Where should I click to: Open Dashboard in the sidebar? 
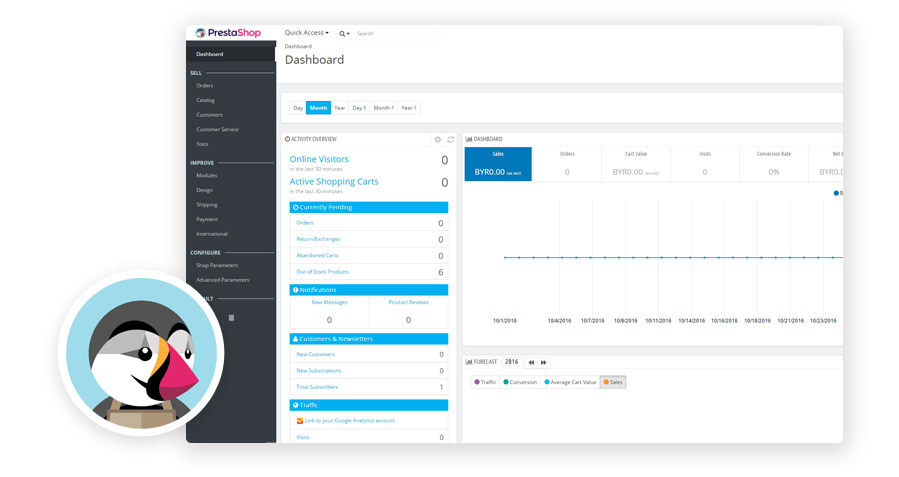(x=231, y=54)
